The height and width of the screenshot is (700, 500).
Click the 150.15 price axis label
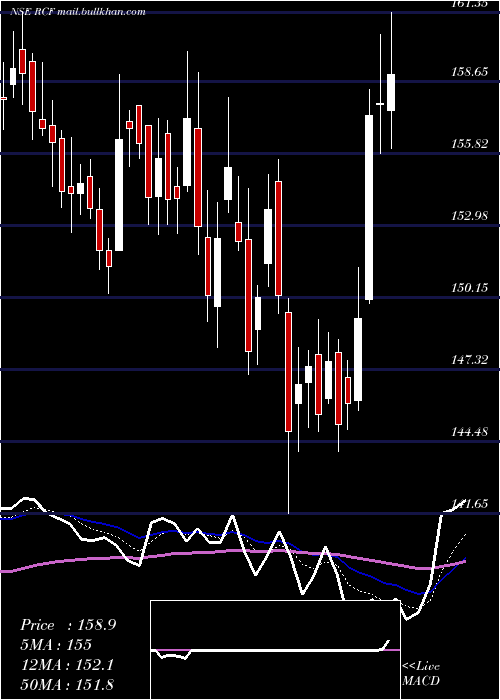coord(468,288)
